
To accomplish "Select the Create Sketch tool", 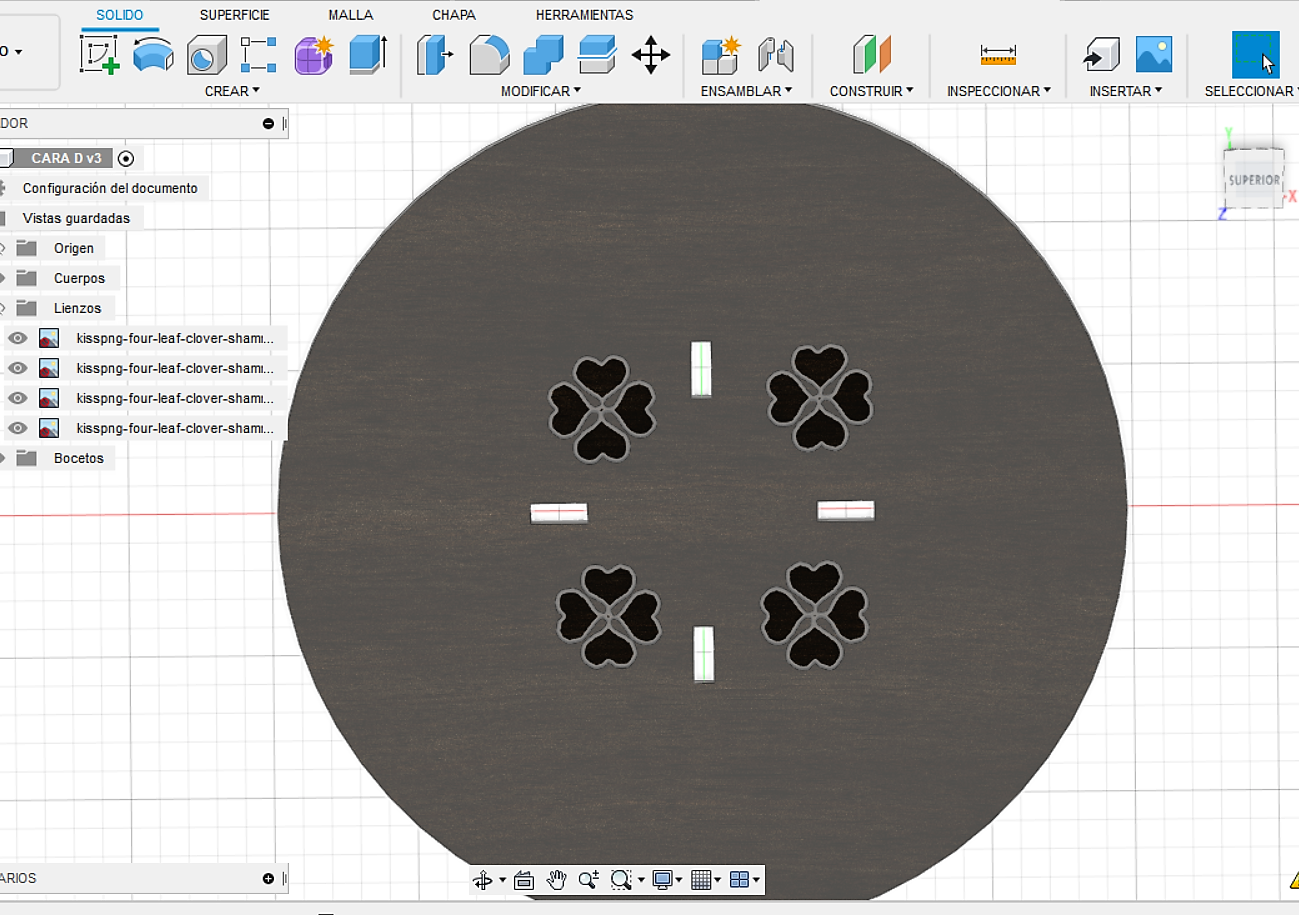I will [x=100, y=54].
